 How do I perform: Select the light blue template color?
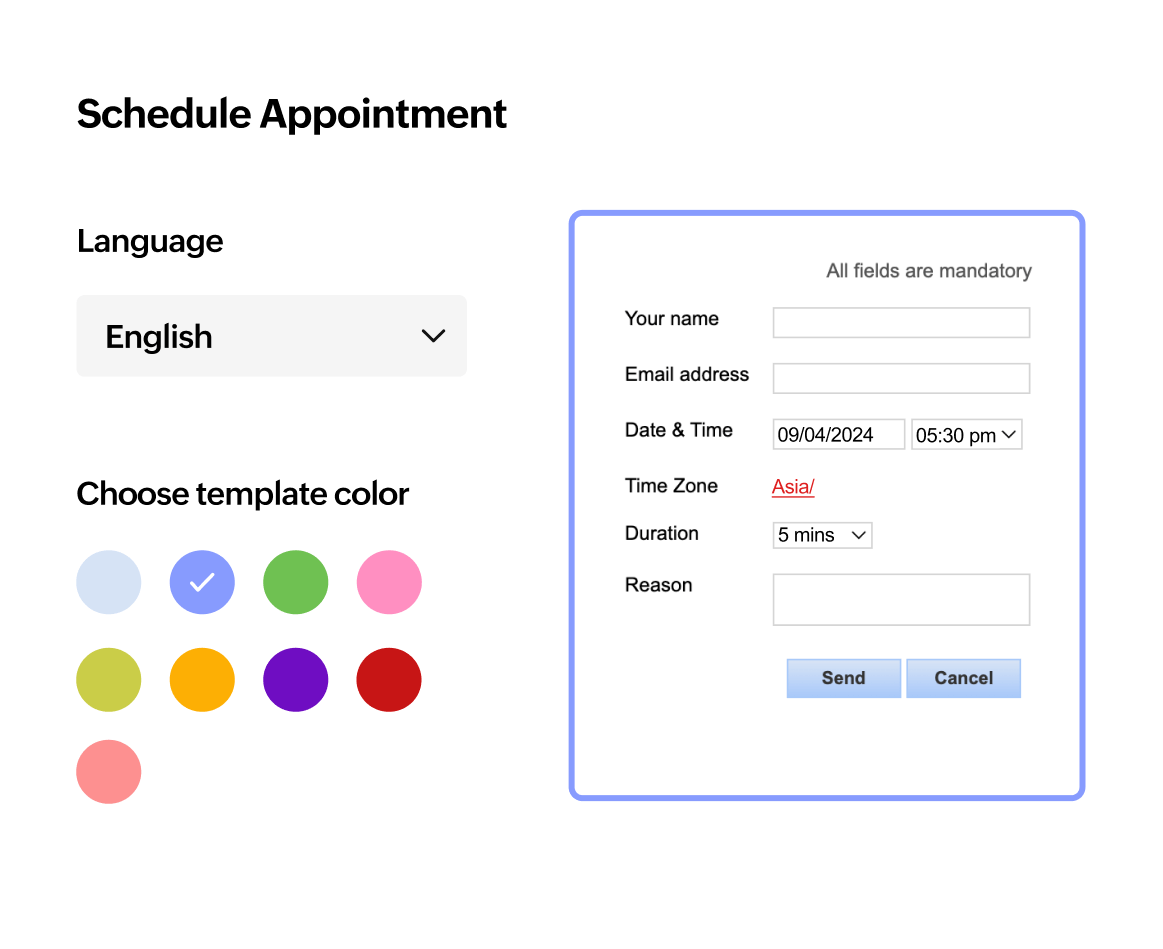click(109, 582)
